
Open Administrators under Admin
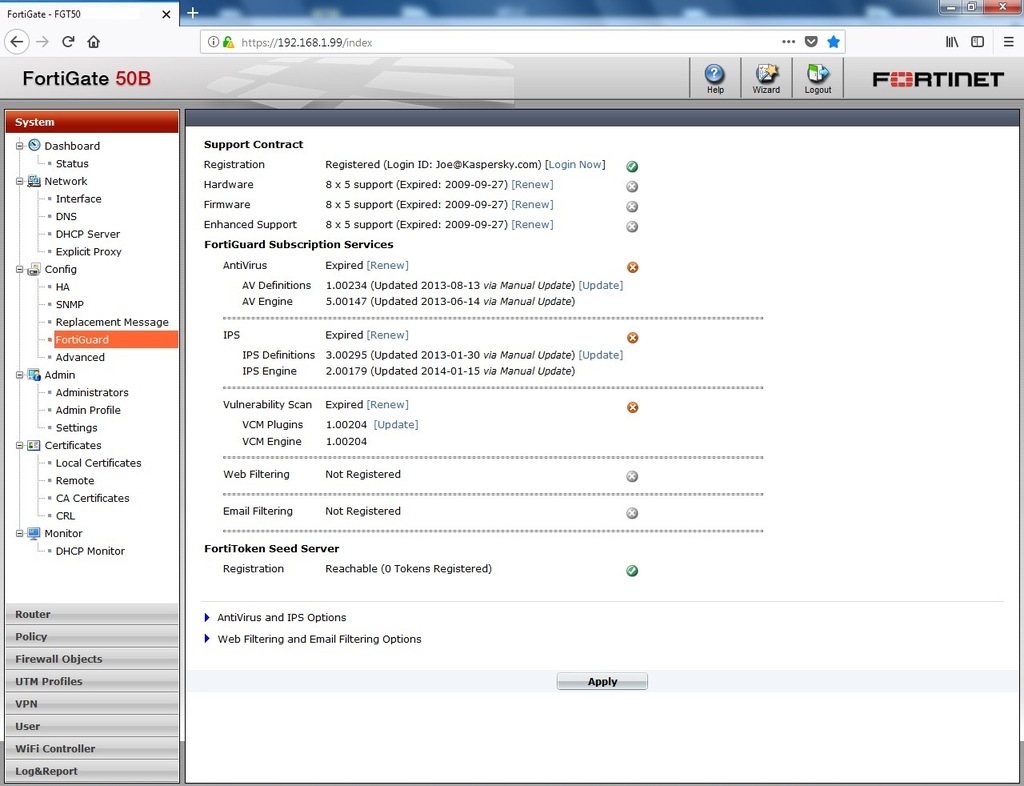point(92,392)
